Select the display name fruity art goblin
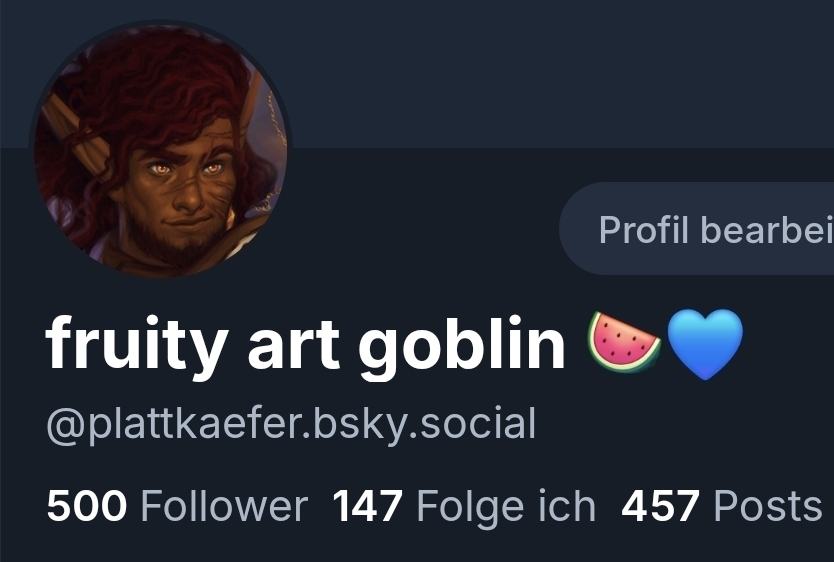 pyautogui.click(x=305, y=344)
